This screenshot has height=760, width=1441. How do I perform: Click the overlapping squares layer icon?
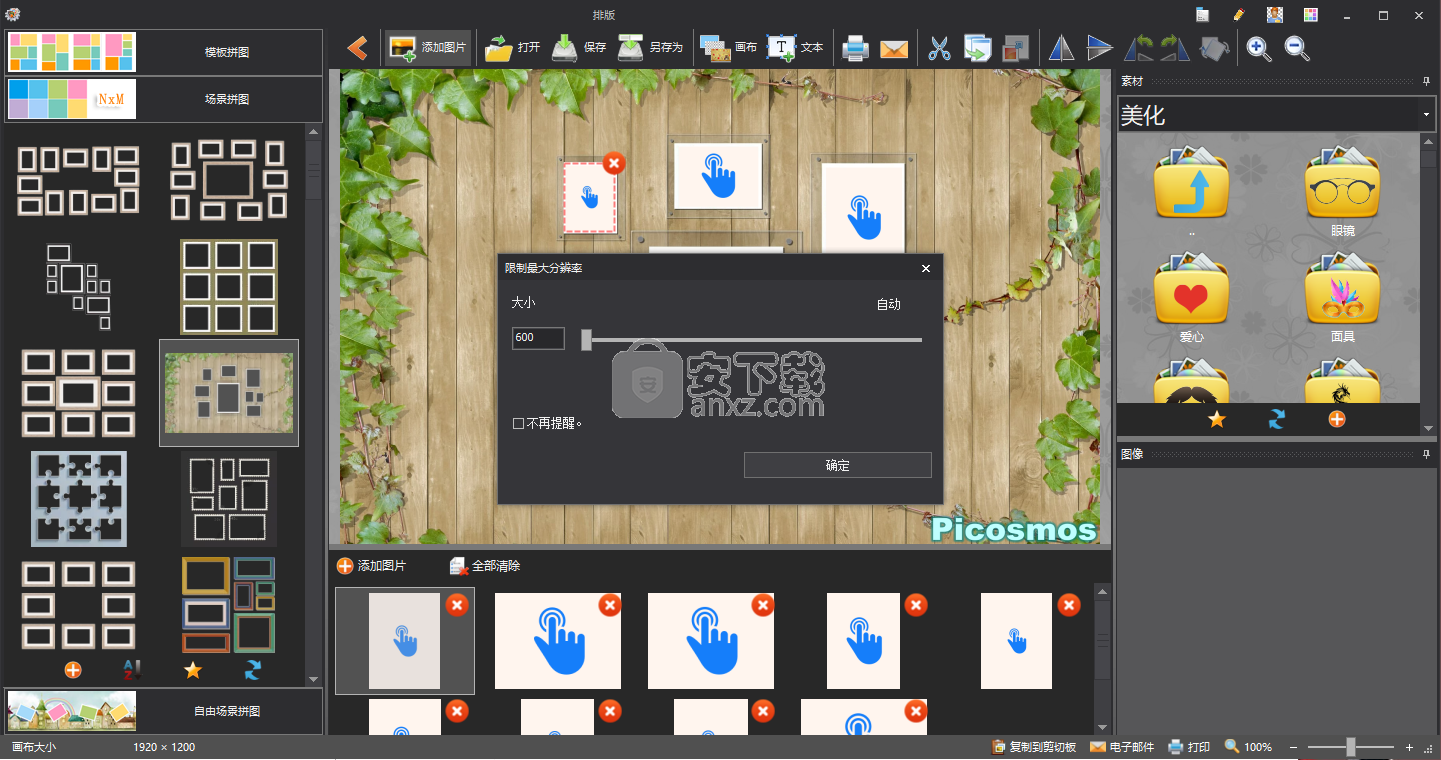click(x=1015, y=48)
